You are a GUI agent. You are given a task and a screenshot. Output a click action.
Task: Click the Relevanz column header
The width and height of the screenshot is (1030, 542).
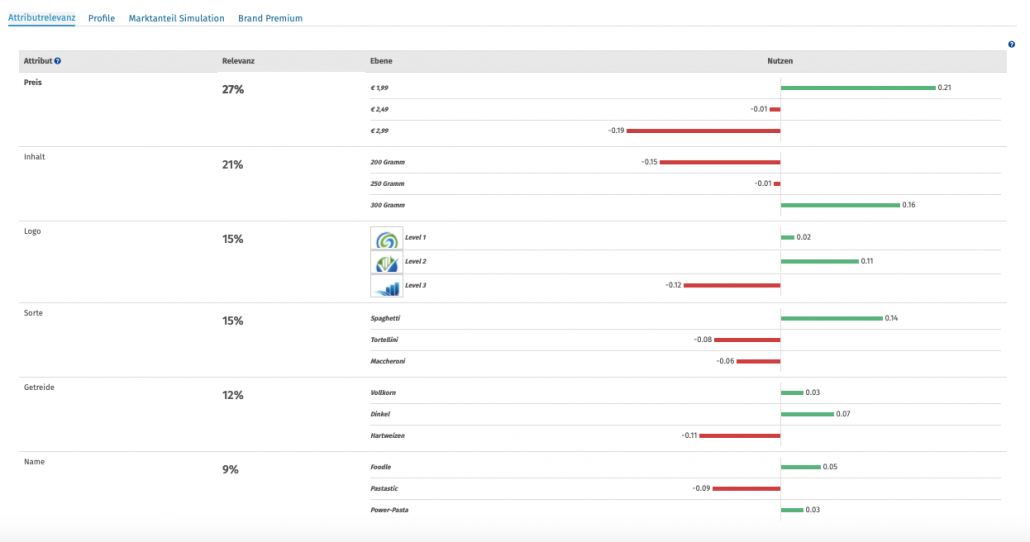[238, 62]
